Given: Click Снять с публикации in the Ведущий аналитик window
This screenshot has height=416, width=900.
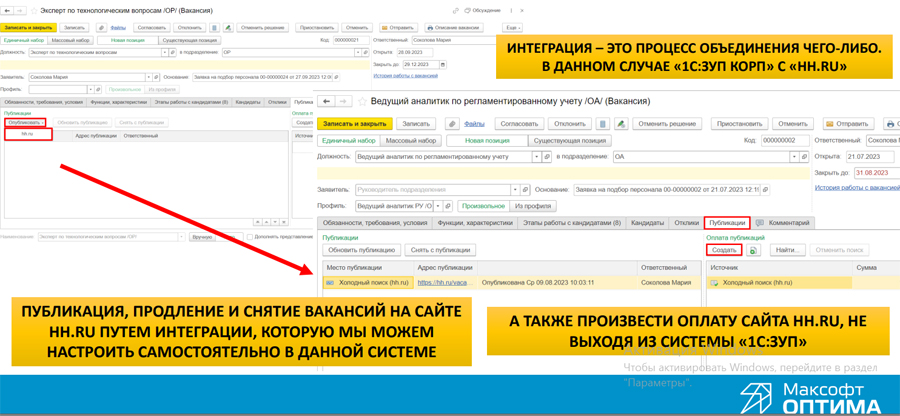Looking at the screenshot, I should coord(441,250).
